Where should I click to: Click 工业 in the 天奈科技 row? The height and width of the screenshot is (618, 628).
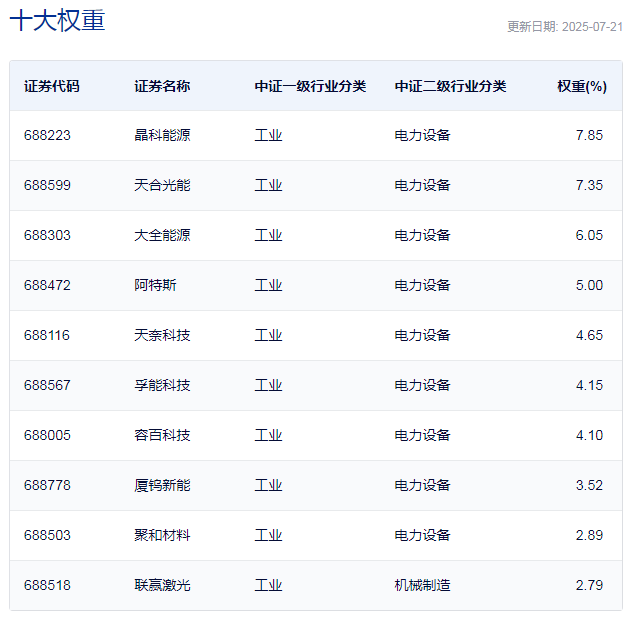268,335
